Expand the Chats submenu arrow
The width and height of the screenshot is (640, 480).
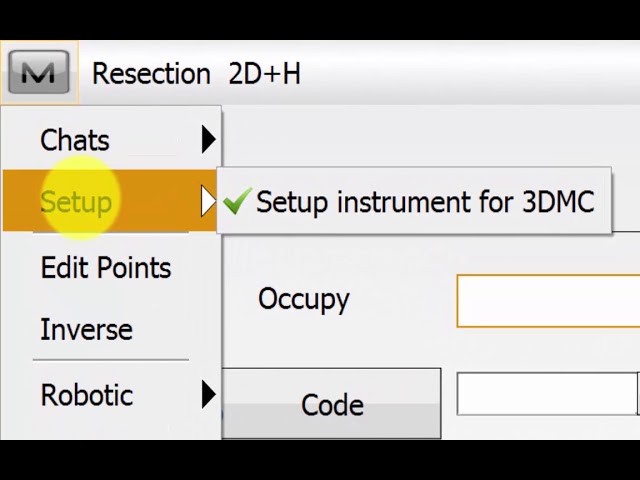coord(208,140)
